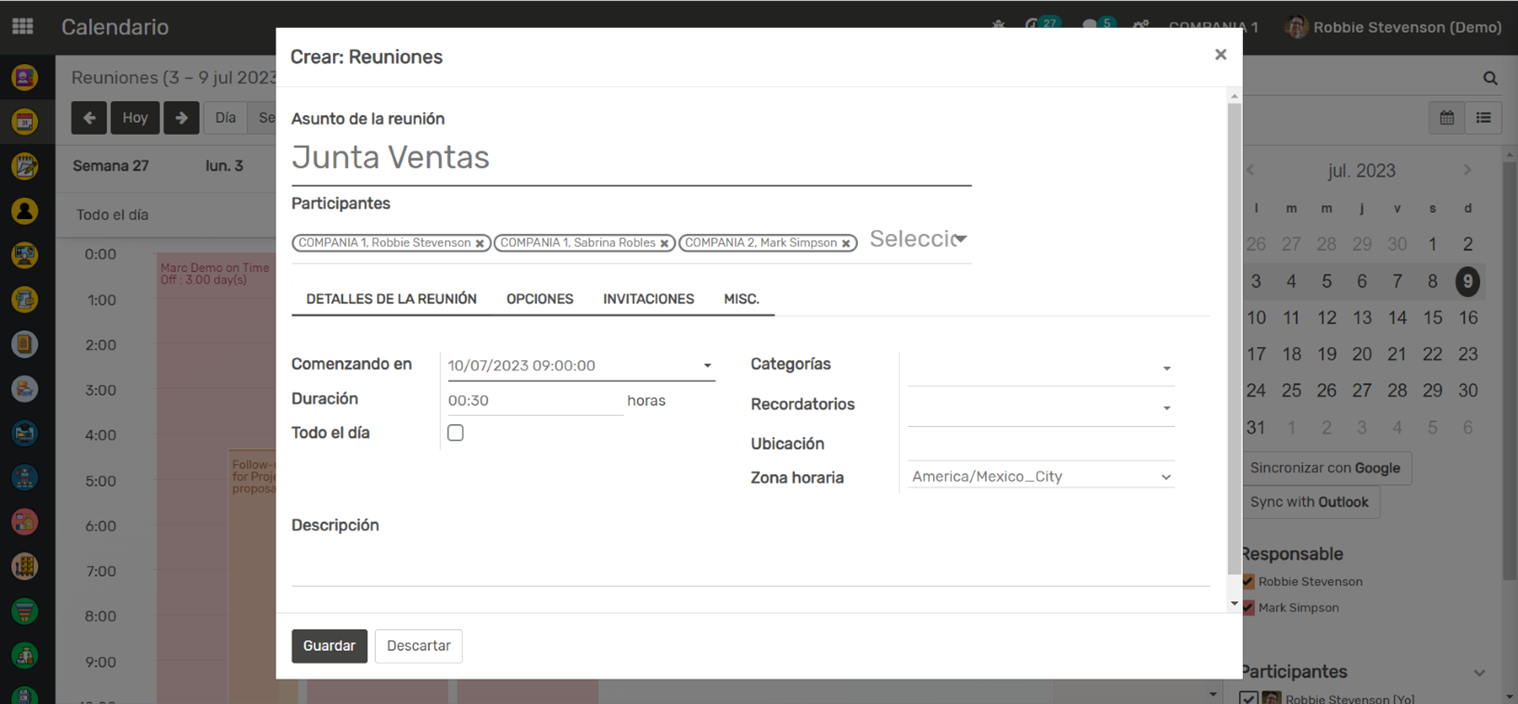Go to next week arrow

(x=181, y=118)
